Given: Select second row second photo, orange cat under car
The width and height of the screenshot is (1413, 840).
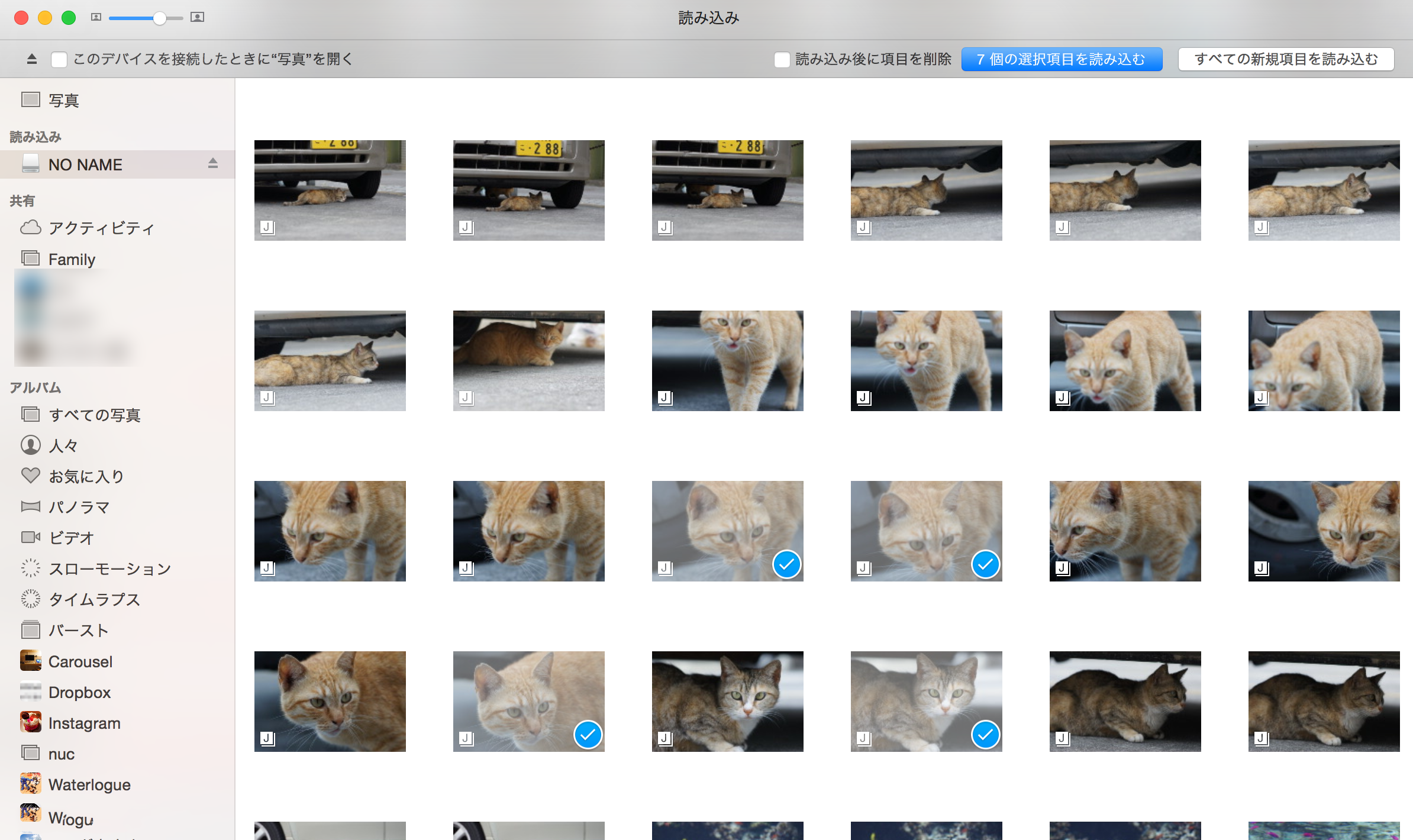Looking at the screenshot, I should tap(529, 361).
